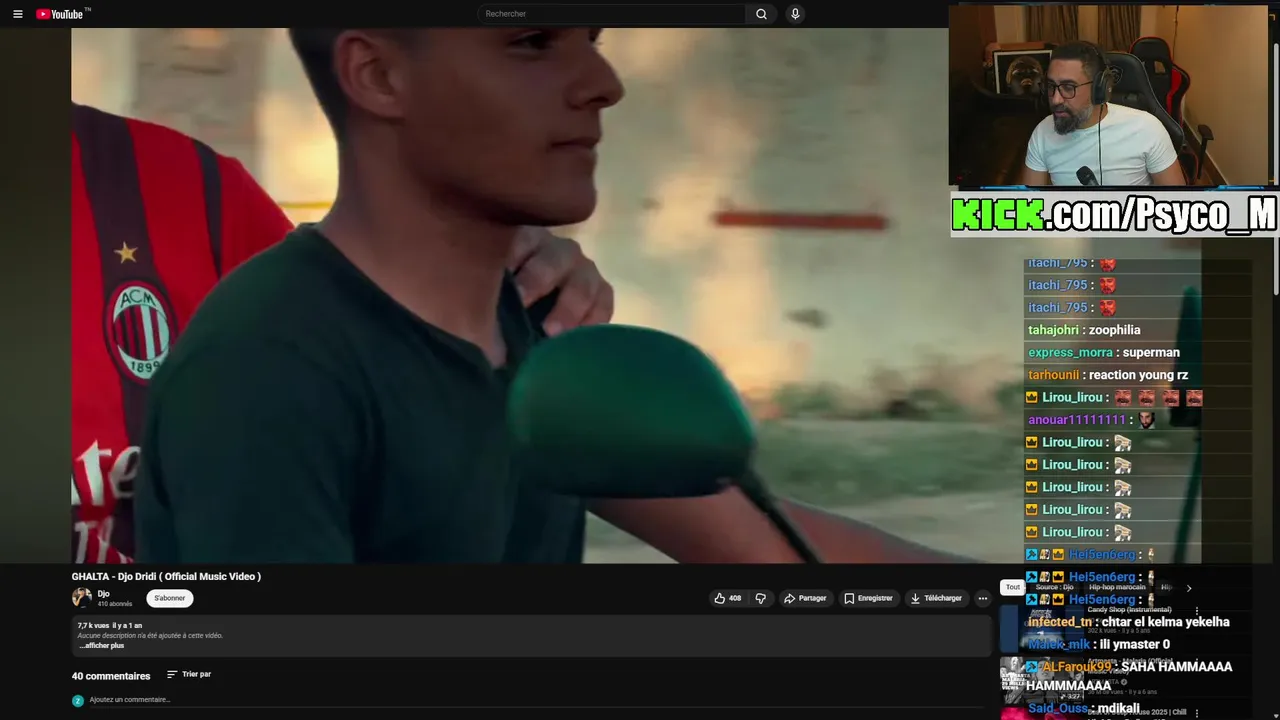Click Ajoutez un commentaire field
Image resolution: width=1280 pixels, height=720 pixels.
coord(535,700)
